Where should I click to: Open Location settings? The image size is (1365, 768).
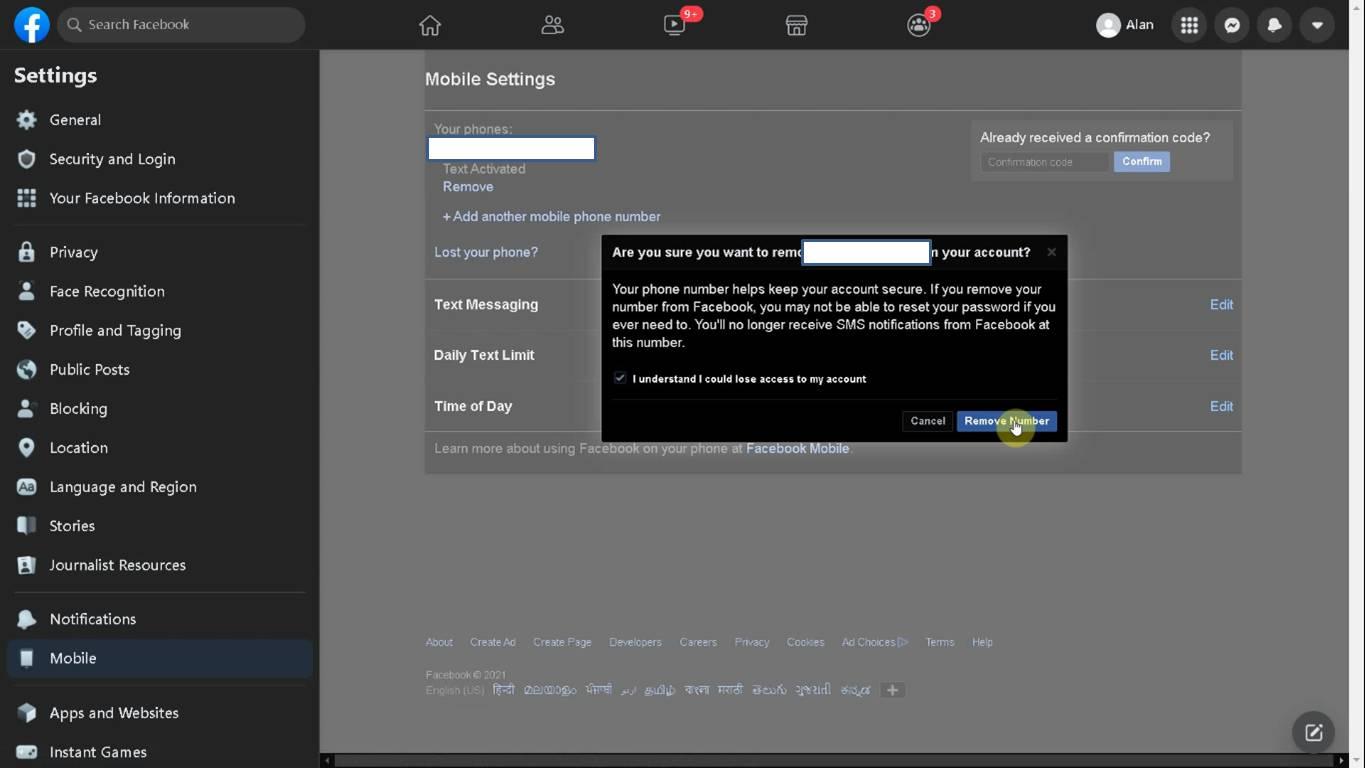(x=160, y=447)
